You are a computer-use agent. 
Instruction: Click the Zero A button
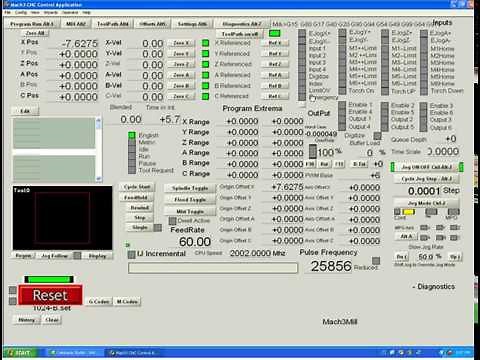click(181, 75)
